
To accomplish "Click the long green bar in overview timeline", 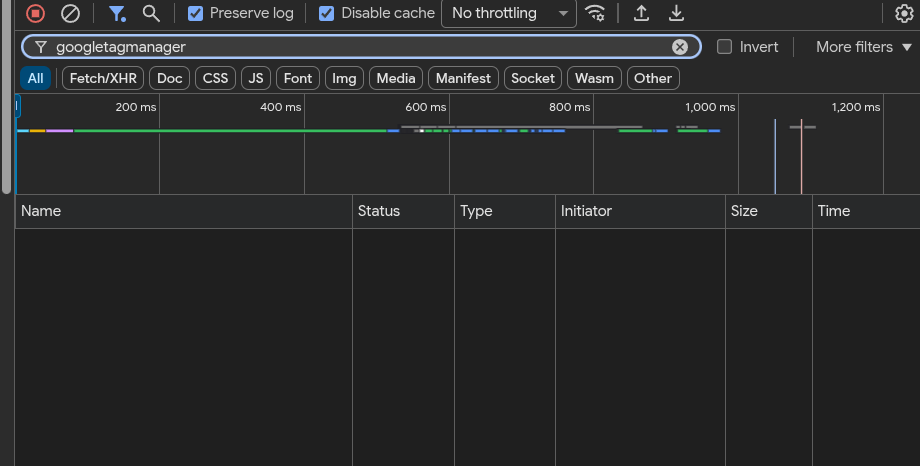I will (230, 131).
